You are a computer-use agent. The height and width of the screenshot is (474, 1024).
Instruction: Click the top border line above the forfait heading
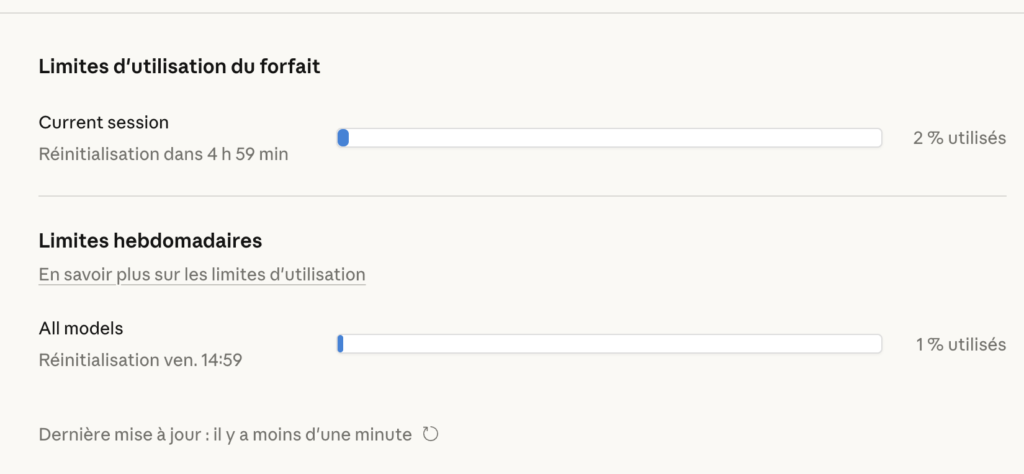coord(512,13)
